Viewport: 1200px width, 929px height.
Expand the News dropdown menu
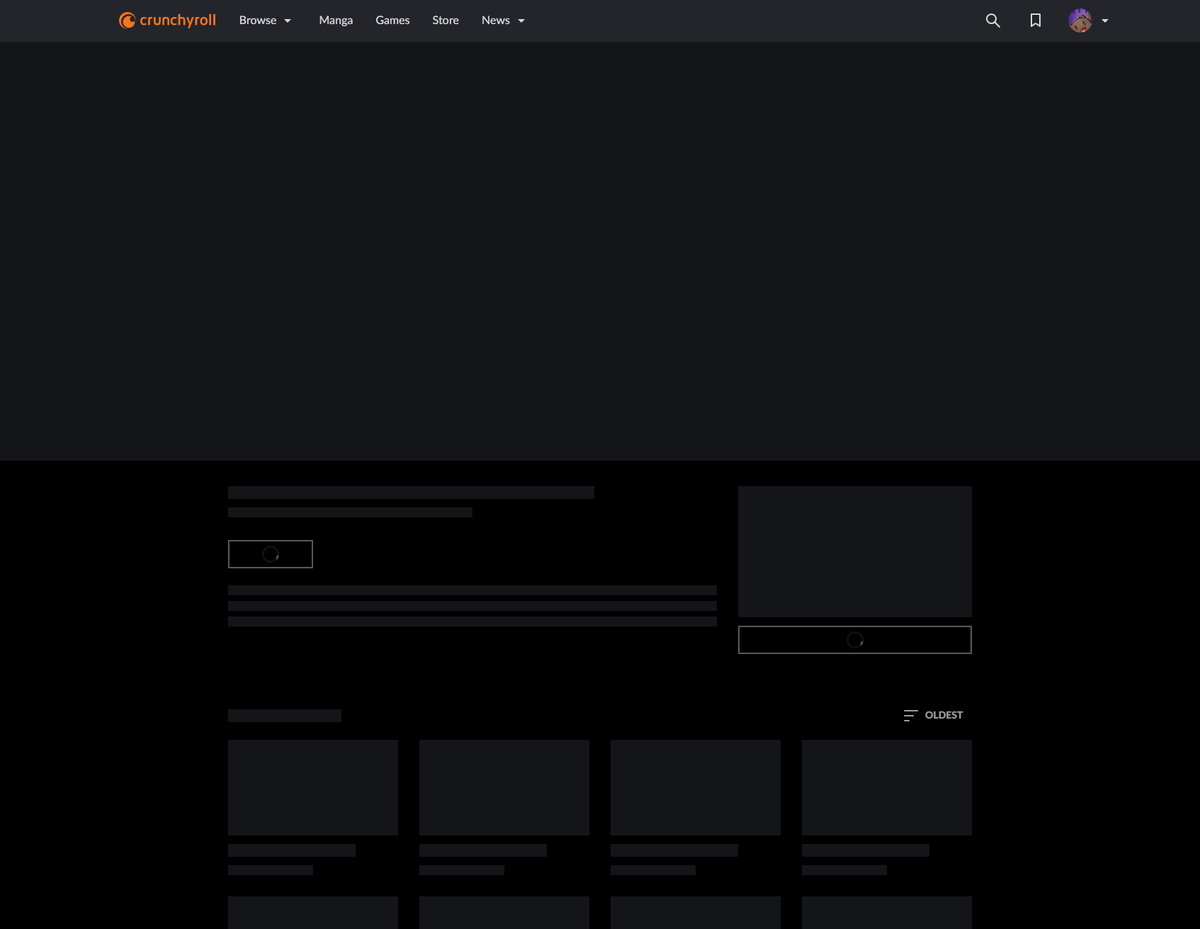503,20
